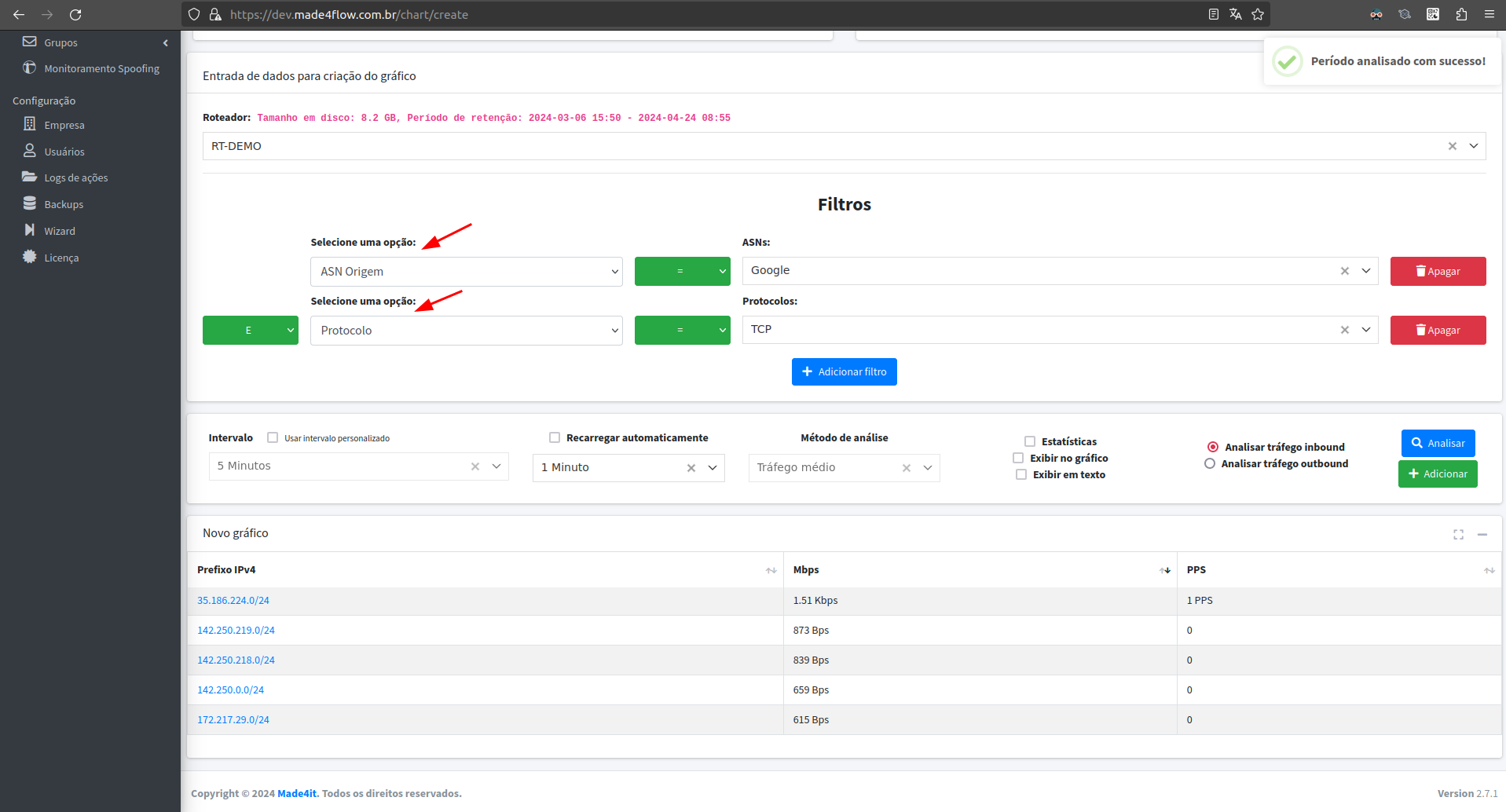
Task: Expand the Protocolos TCP dropdown arrow
Action: click(1366, 330)
